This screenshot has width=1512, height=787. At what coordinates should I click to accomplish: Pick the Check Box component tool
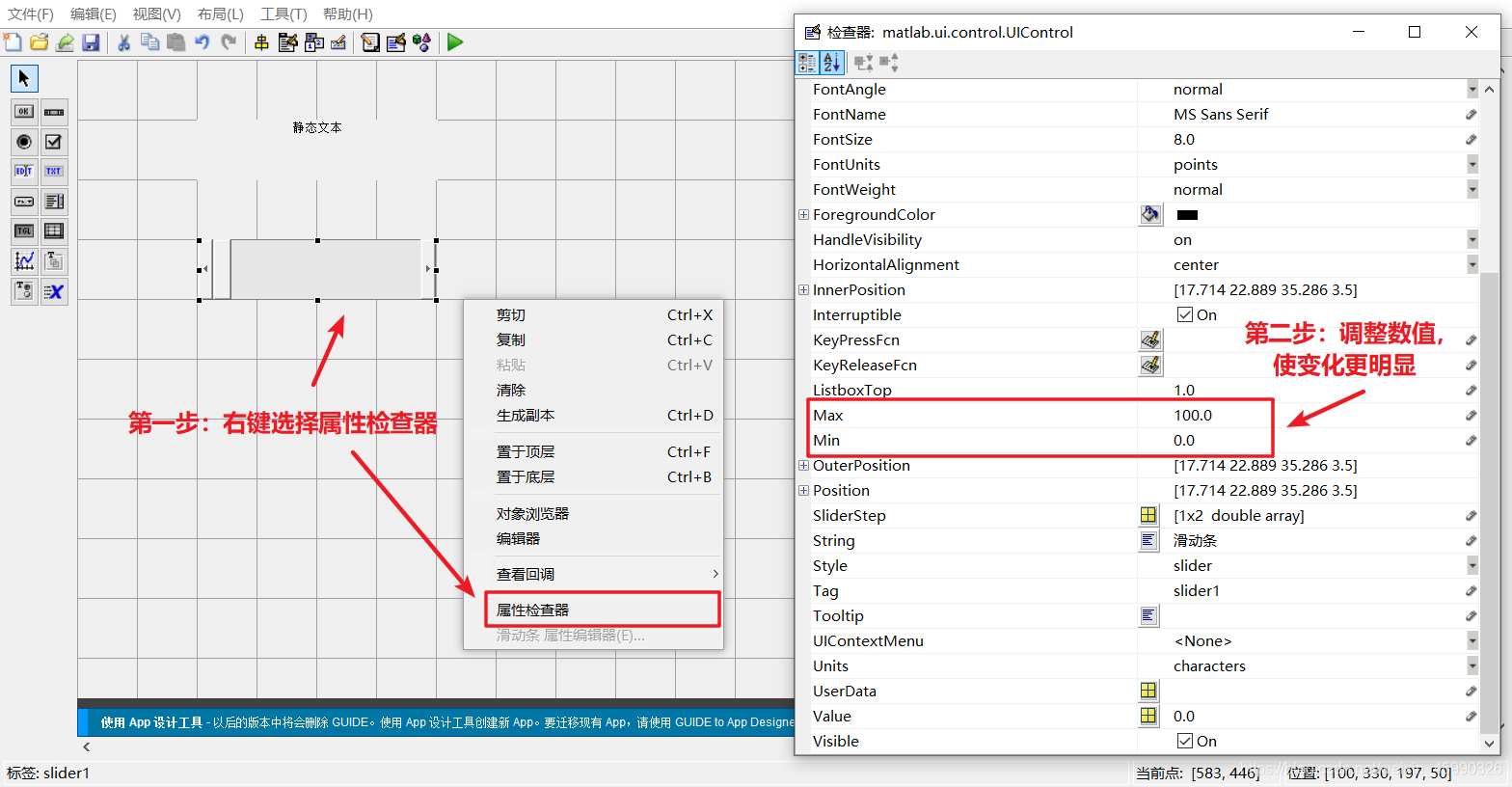[54, 142]
